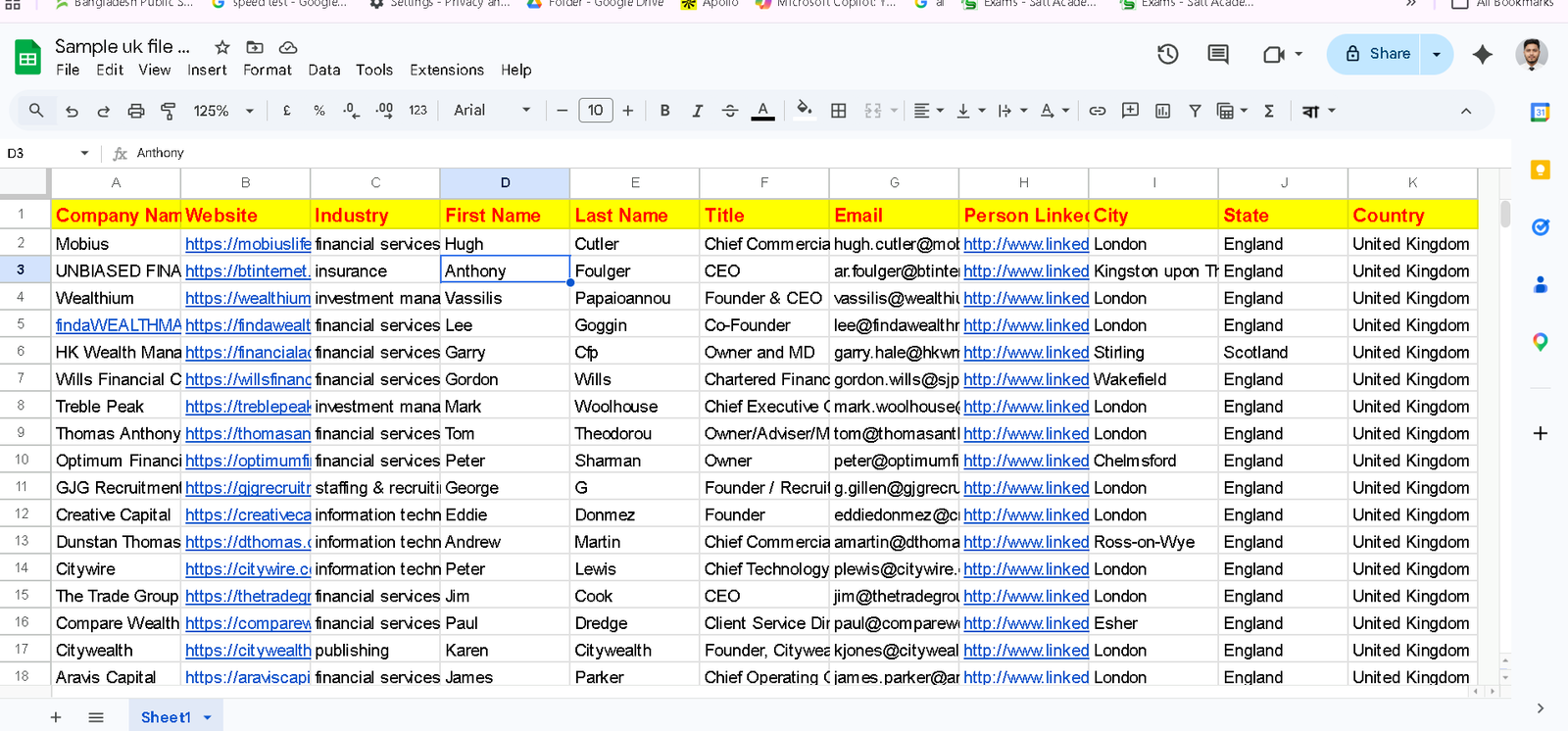Activate the paint format tool
Image resolution: width=1568 pixels, height=731 pixels.
point(169,111)
